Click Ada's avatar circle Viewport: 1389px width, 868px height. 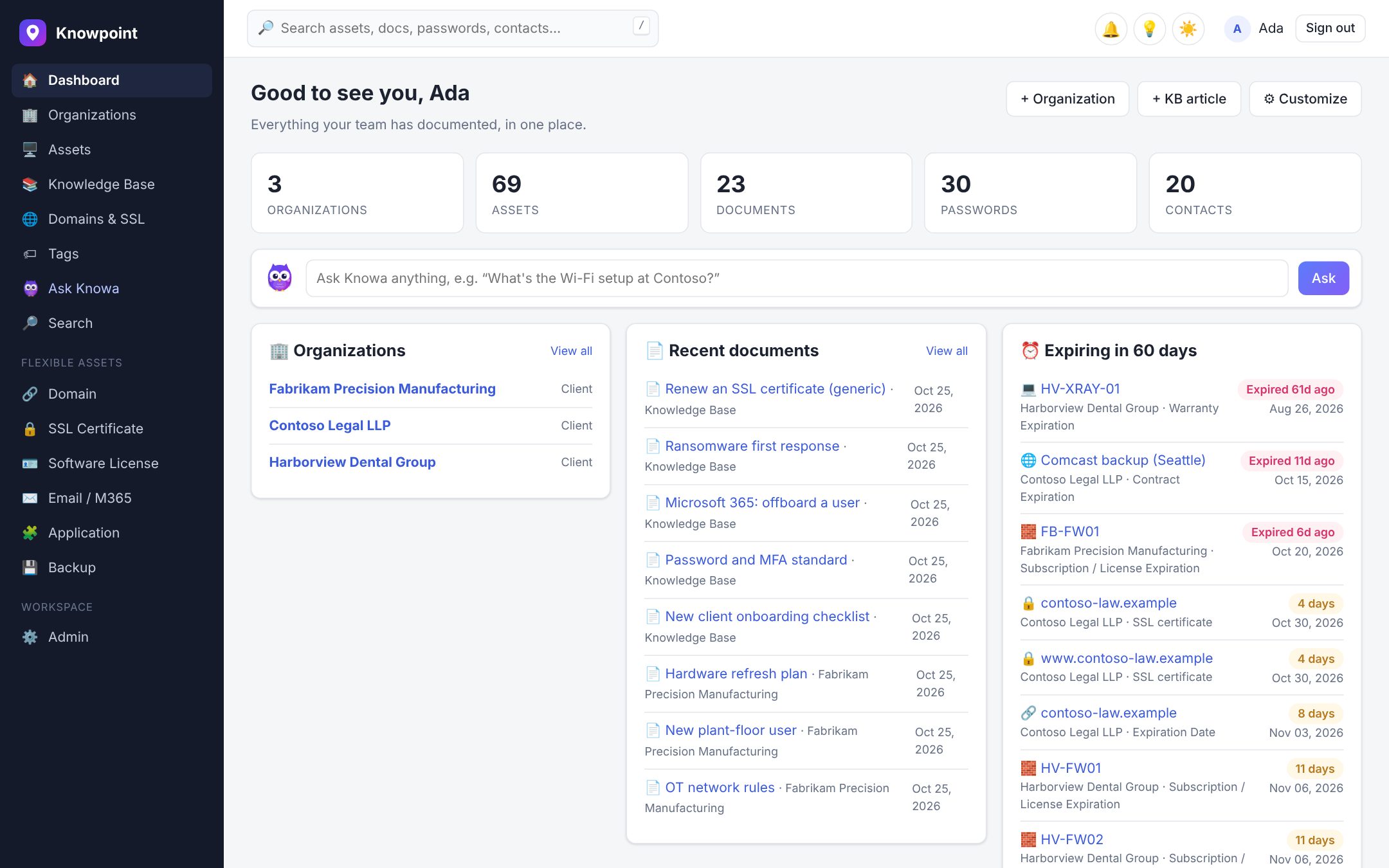click(x=1237, y=29)
